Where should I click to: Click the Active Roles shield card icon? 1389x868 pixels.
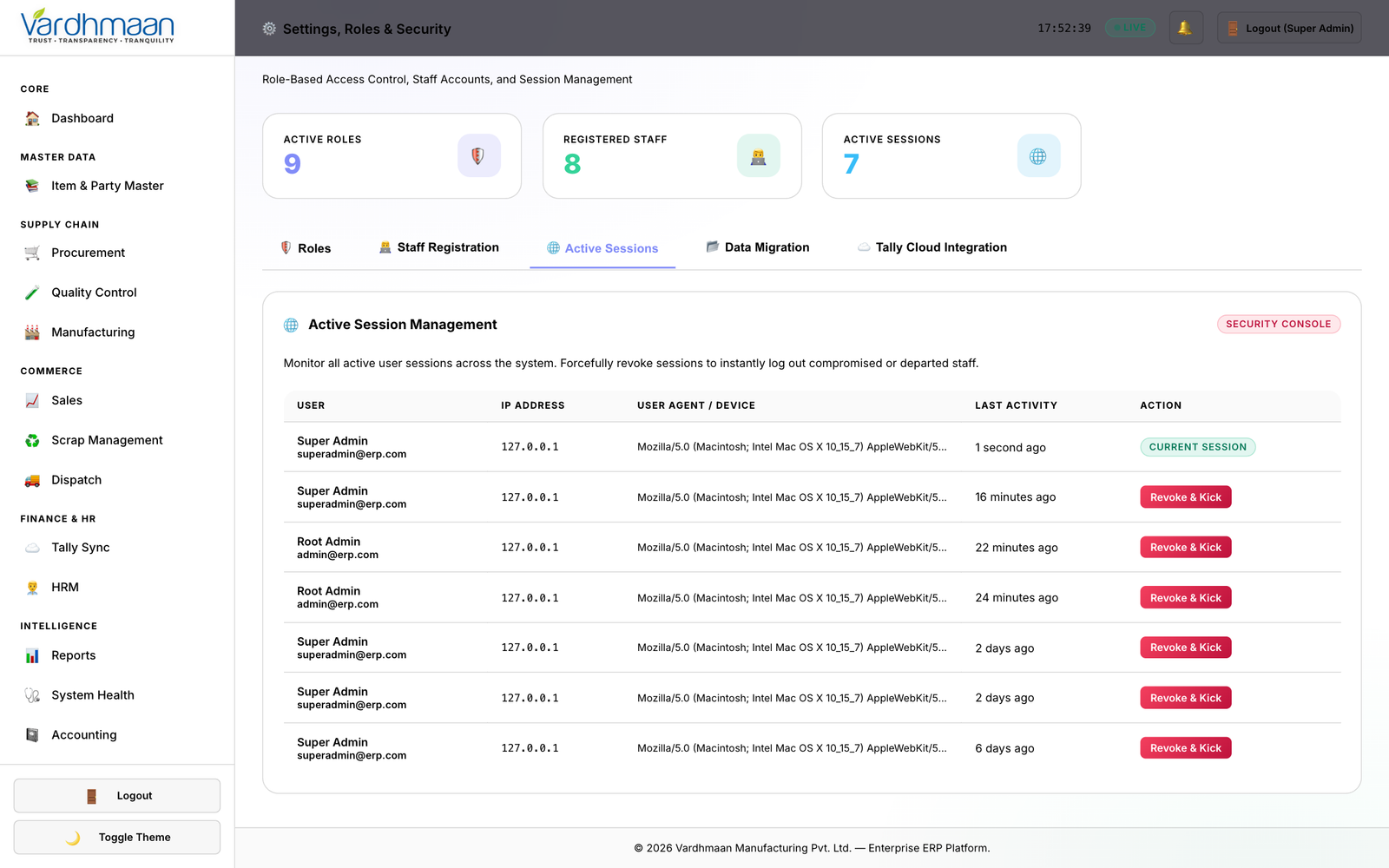click(478, 156)
